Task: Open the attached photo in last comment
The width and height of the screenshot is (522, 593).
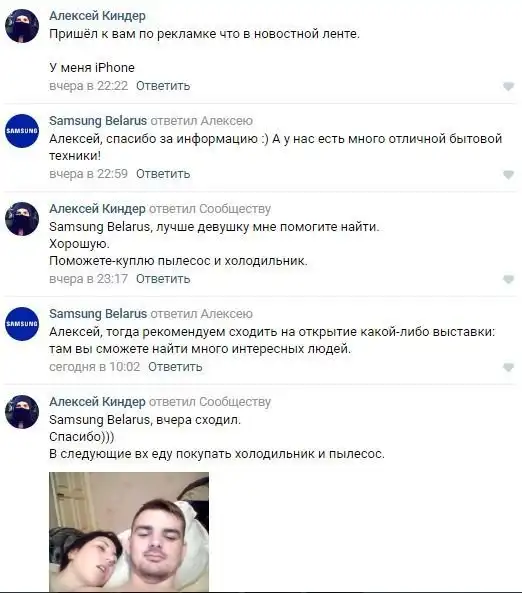Action: [129, 531]
